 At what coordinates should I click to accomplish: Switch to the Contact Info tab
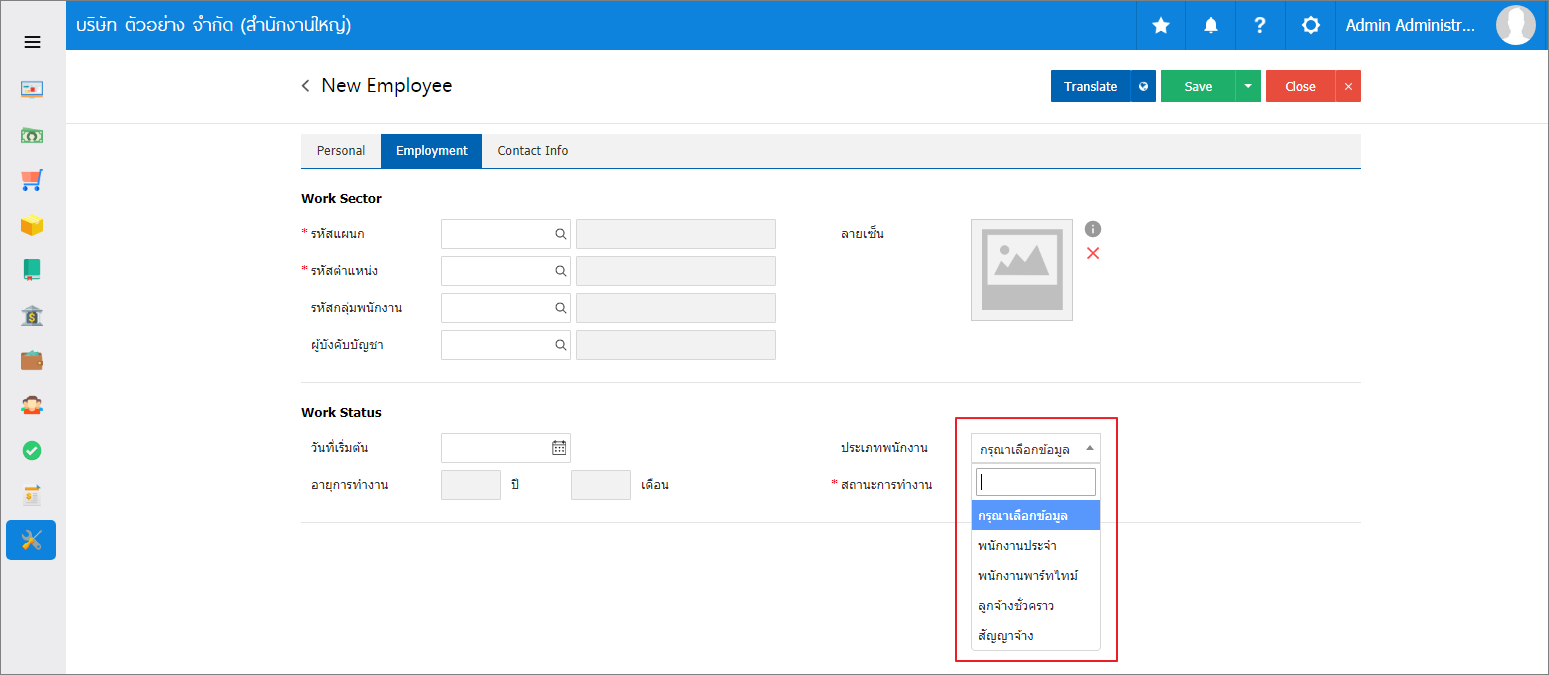coord(533,151)
